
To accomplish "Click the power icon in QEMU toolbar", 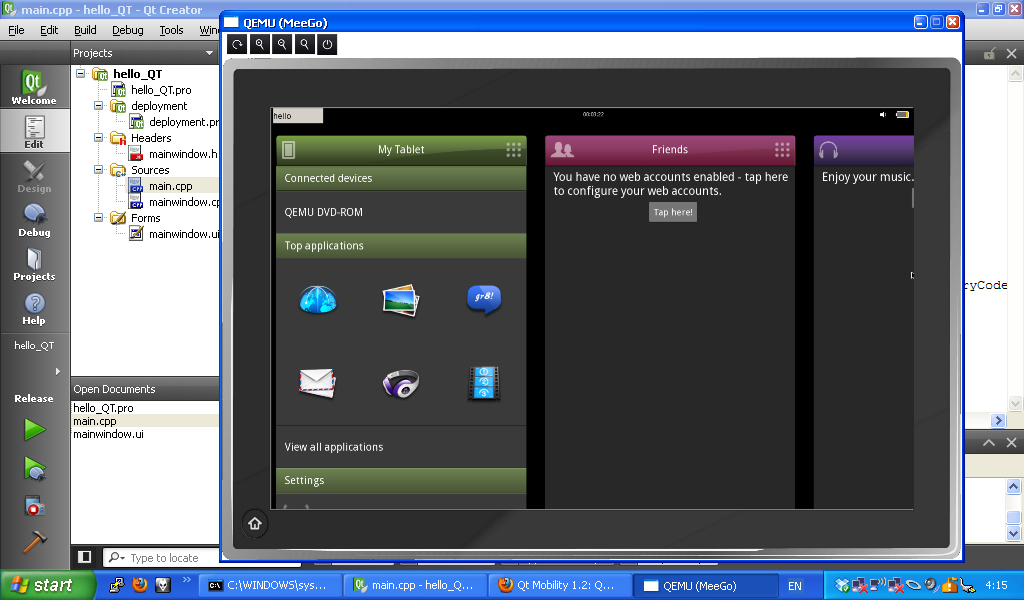I will (327, 44).
